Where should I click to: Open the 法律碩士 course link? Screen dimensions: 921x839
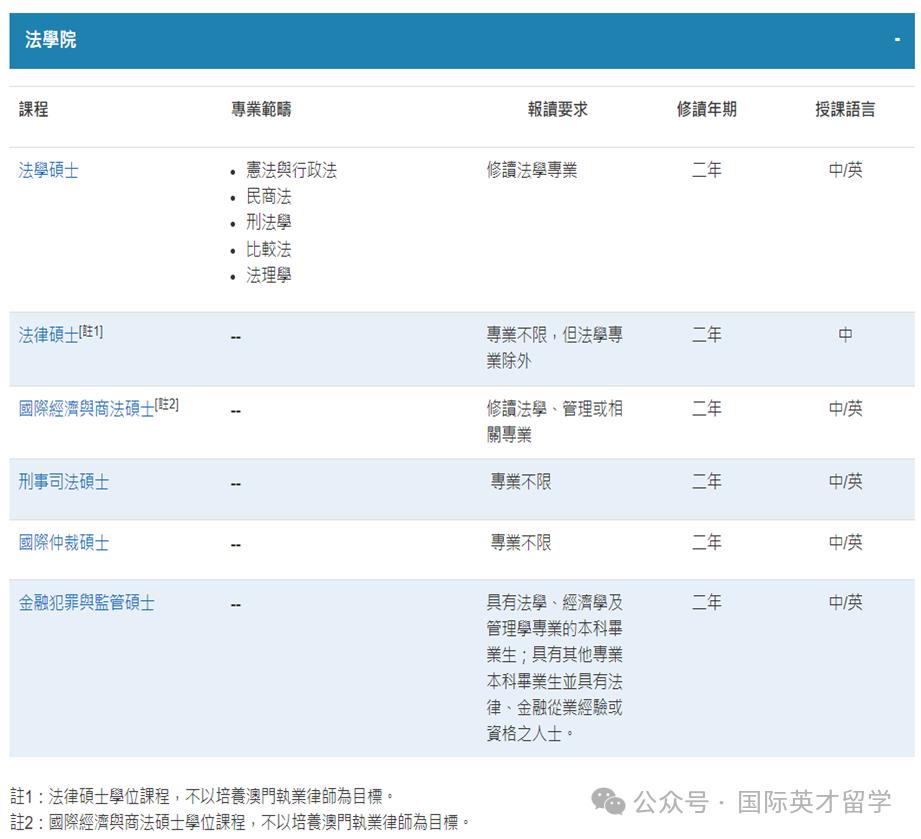tap(48, 335)
